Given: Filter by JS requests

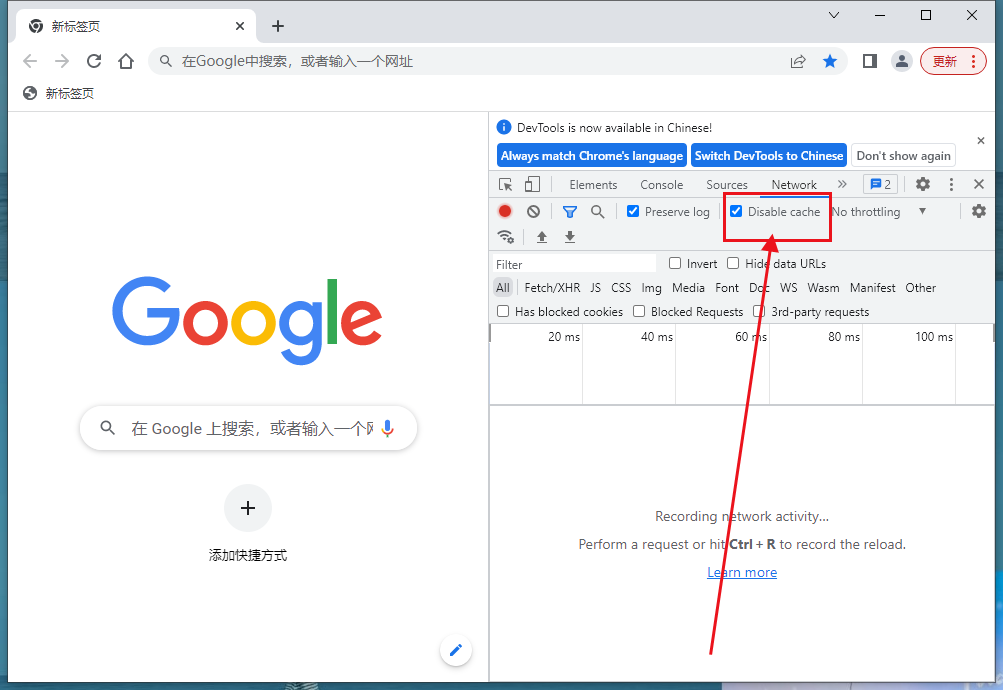Looking at the screenshot, I should pos(596,288).
